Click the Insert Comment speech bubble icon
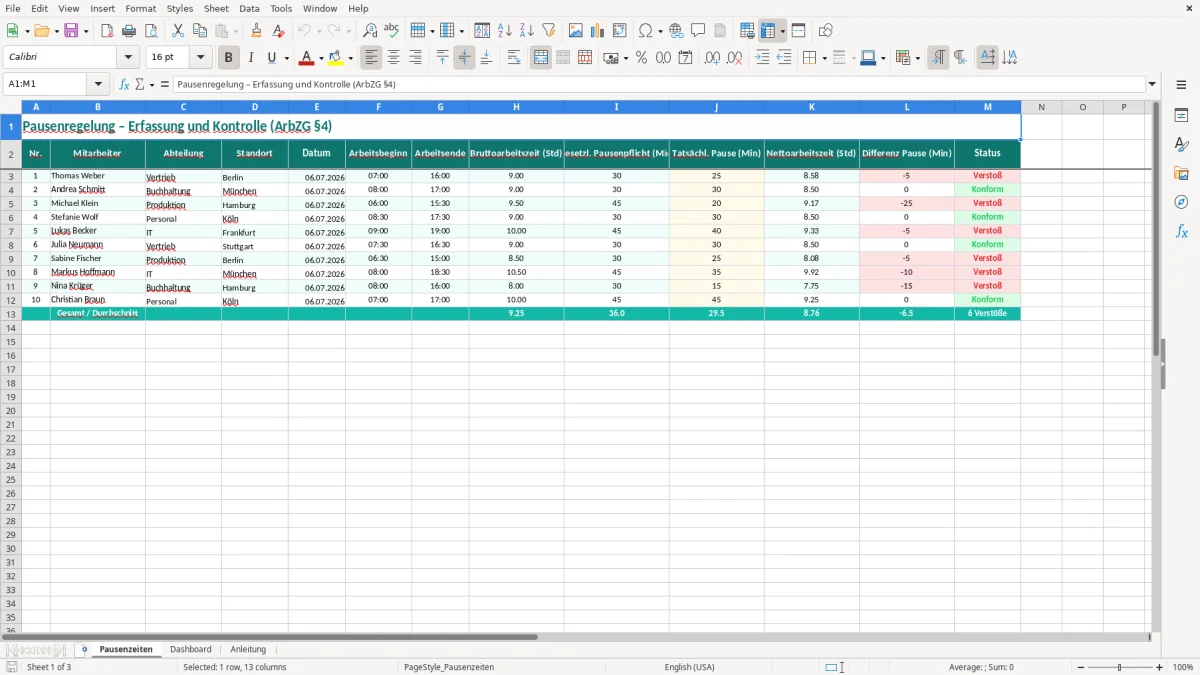Screen dimensions: 1200x675 pyautogui.click(x=698, y=31)
